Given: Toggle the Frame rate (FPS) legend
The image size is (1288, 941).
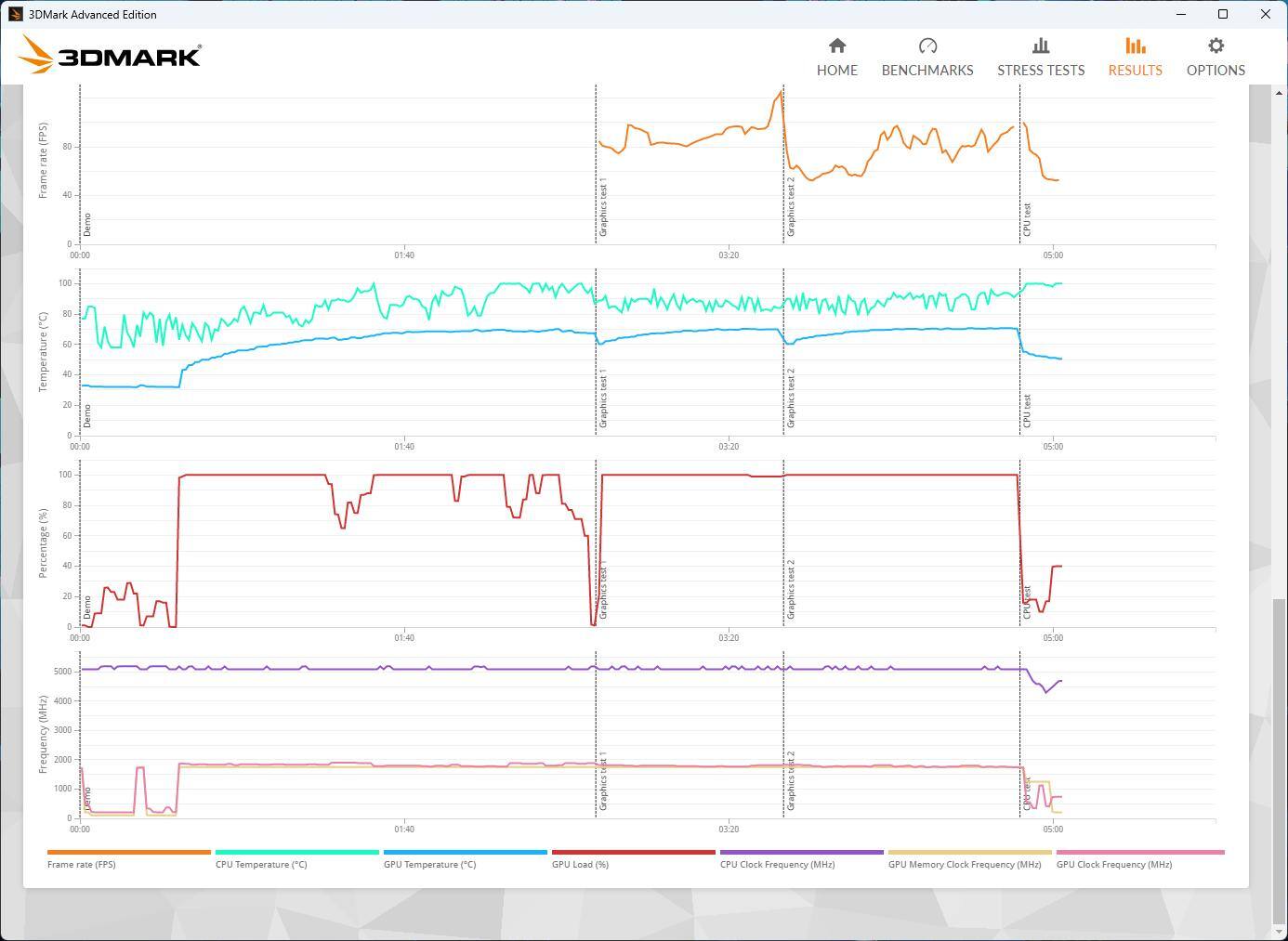Looking at the screenshot, I should [82, 864].
